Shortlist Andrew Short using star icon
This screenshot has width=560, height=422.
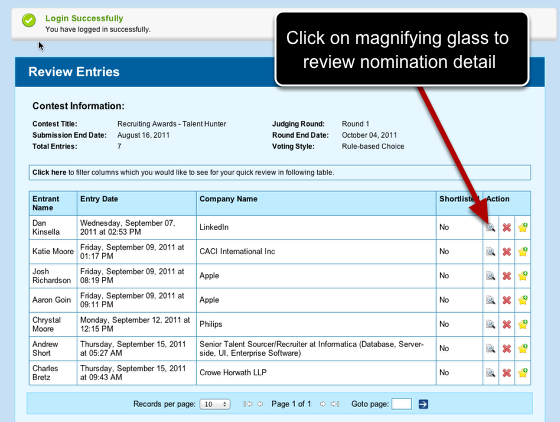[x=523, y=348]
